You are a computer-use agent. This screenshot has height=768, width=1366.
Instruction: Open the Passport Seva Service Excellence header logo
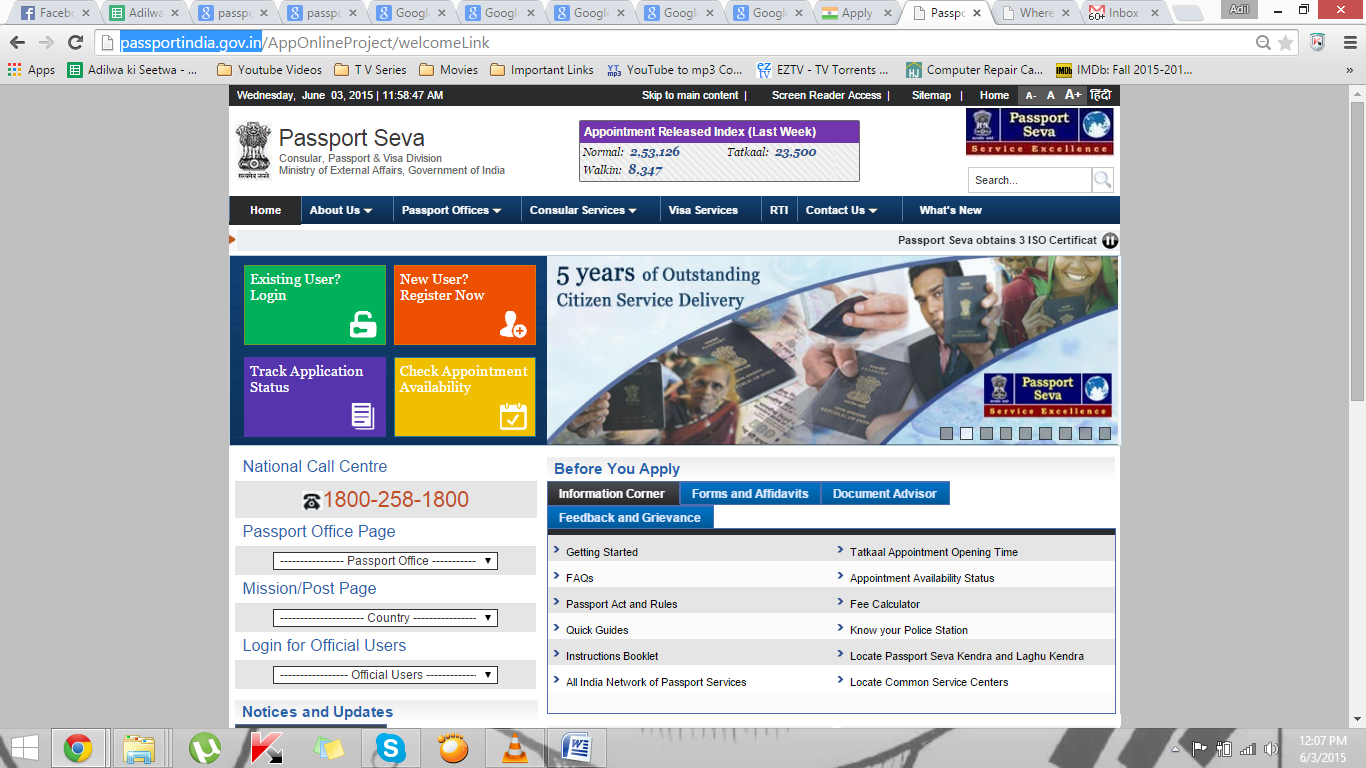coord(1039,132)
